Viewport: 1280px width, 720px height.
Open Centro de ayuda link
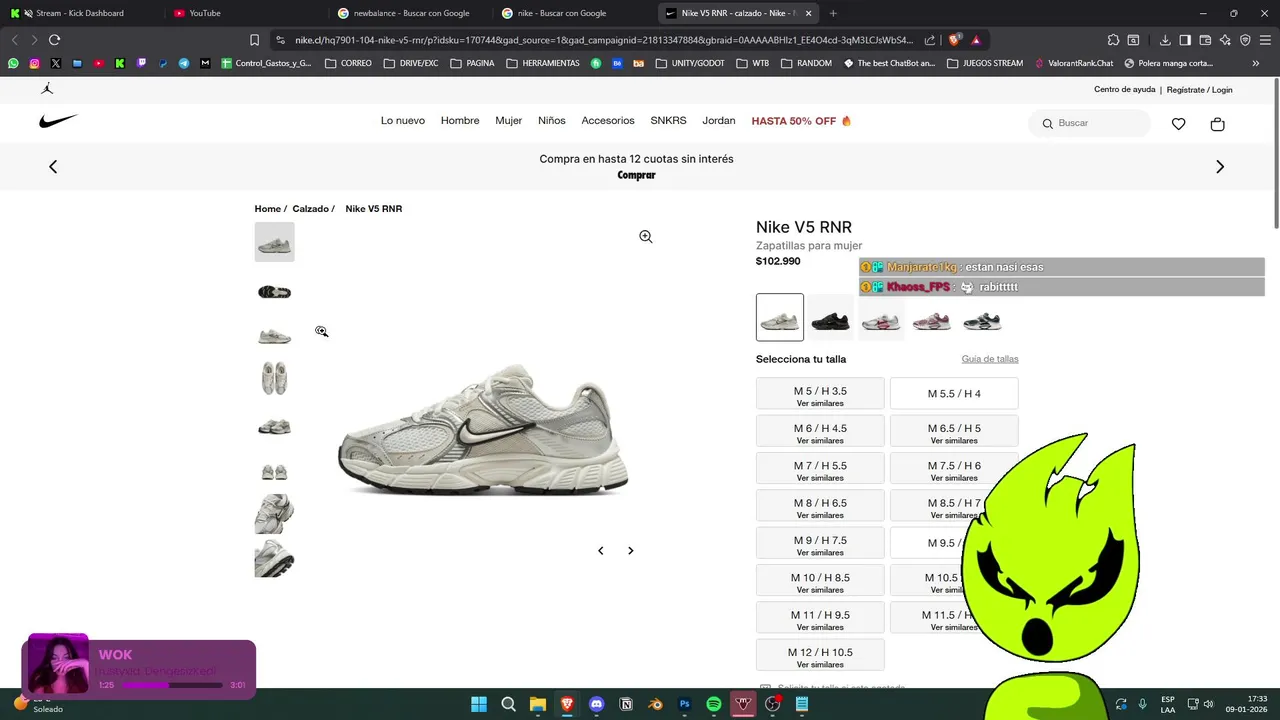pyautogui.click(x=1124, y=89)
